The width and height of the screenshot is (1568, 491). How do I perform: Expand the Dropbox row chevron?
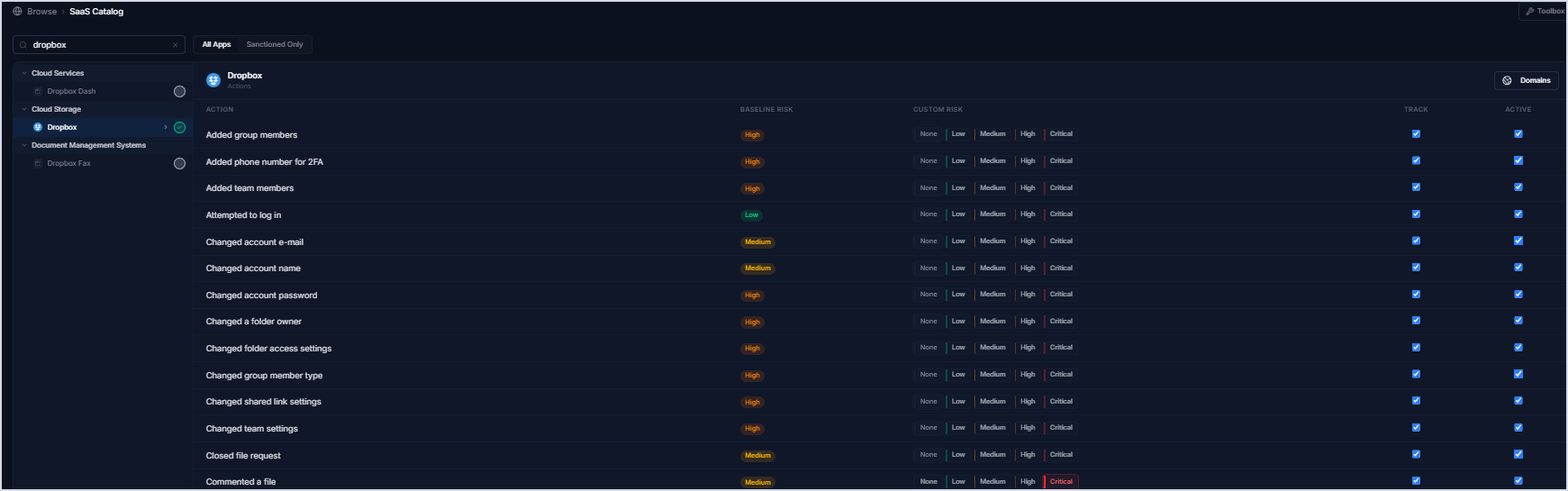point(166,127)
